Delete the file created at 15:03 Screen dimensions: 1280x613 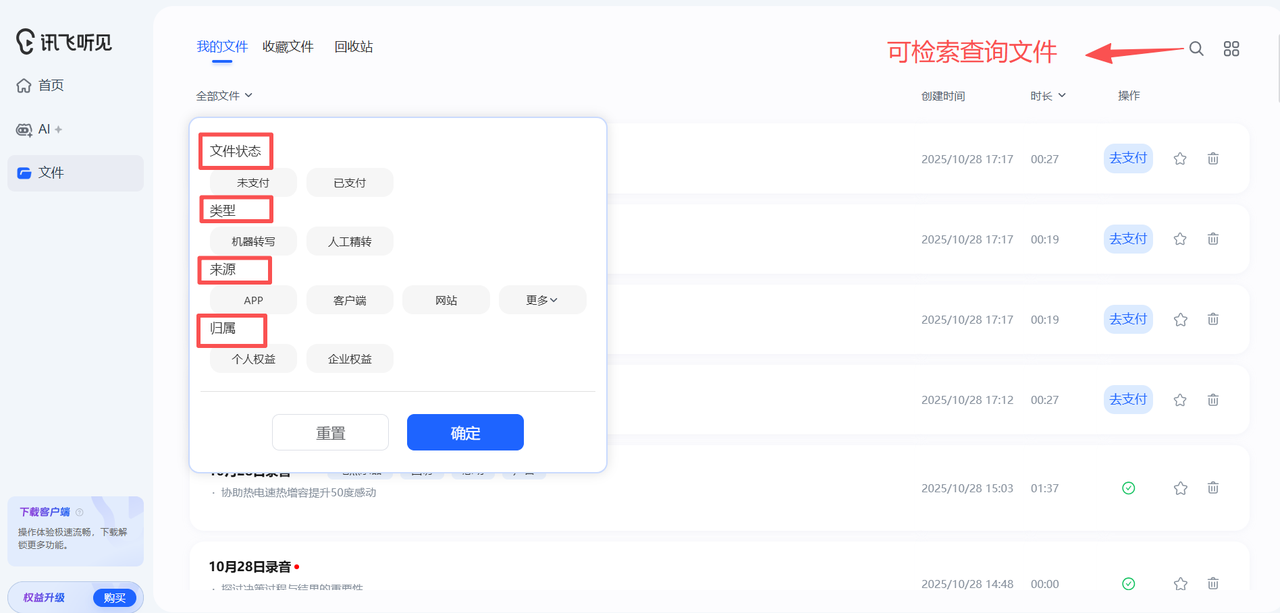click(1213, 488)
